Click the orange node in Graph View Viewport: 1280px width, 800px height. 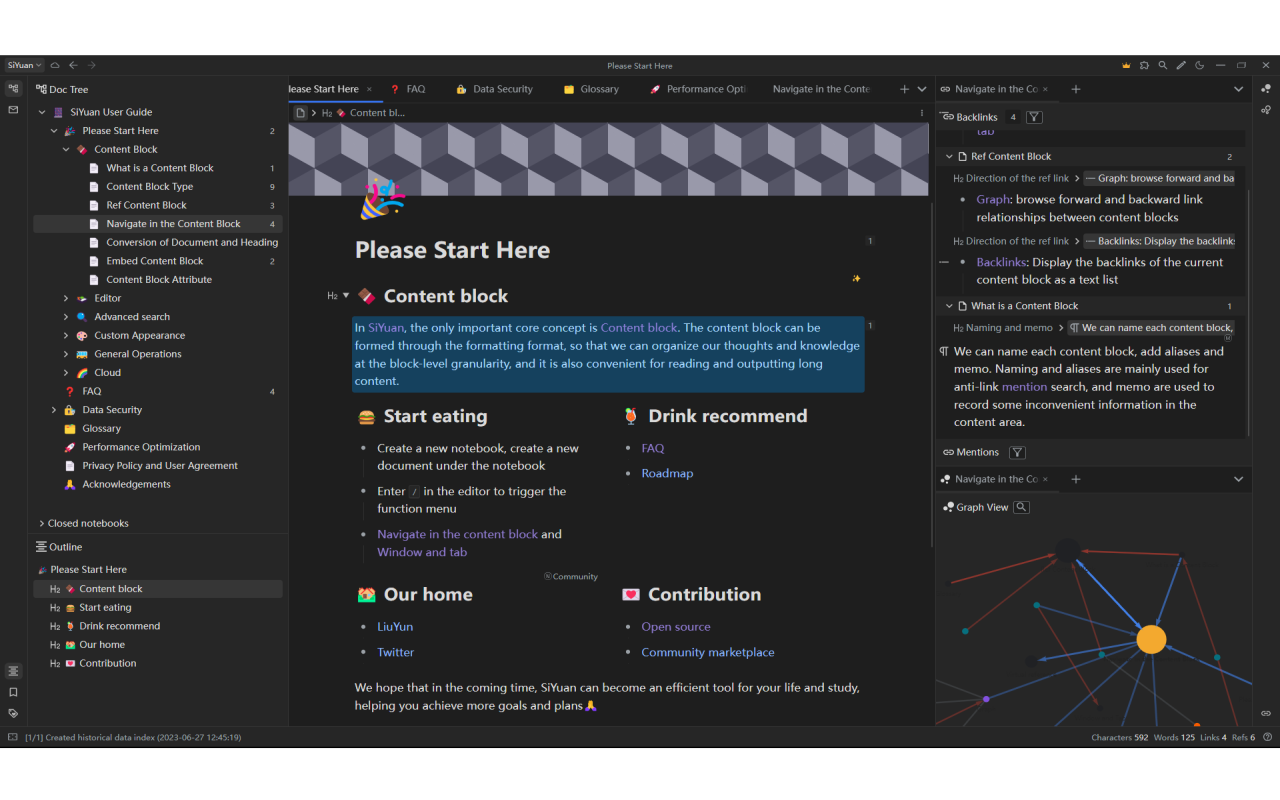click(x=1151, y=639)
